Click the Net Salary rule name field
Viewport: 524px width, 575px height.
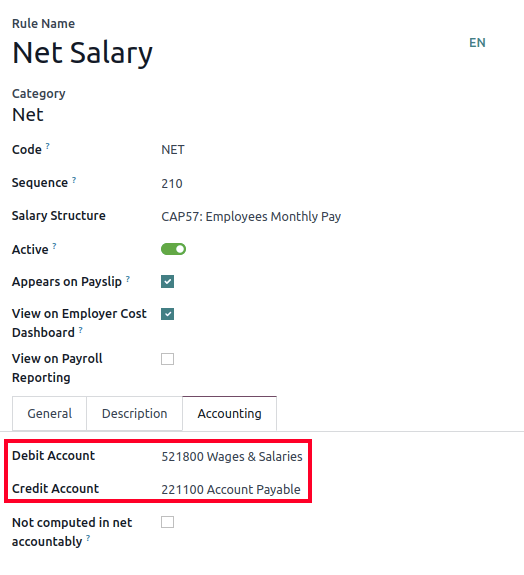83,53
